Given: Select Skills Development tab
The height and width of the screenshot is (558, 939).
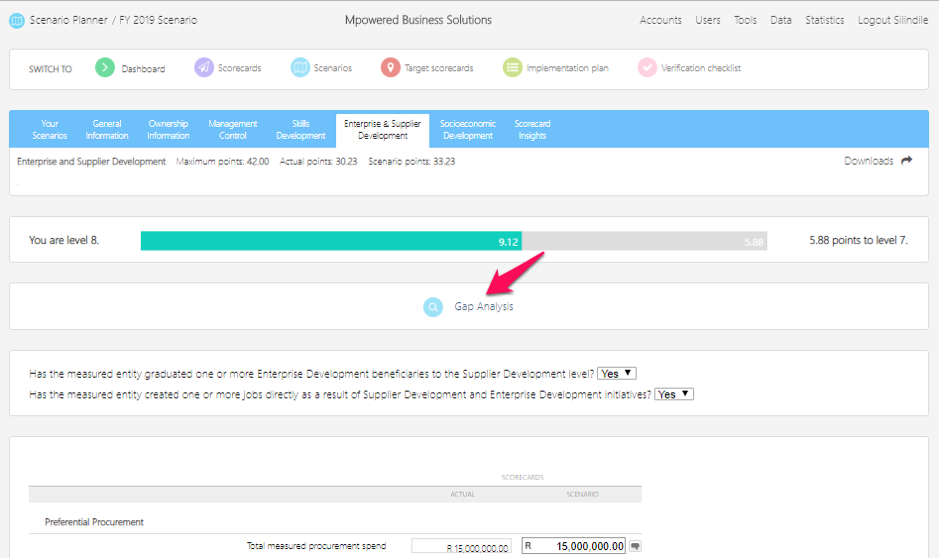Looking at the screenshot, I should [x=301, y=129].
